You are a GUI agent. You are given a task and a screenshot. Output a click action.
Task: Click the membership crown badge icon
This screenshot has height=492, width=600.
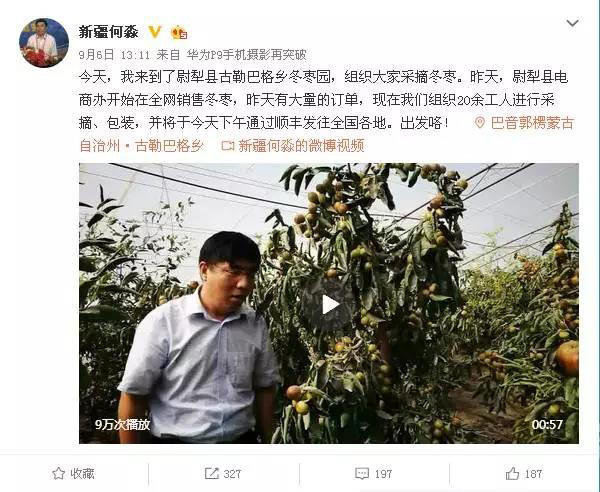coord(179,32)
